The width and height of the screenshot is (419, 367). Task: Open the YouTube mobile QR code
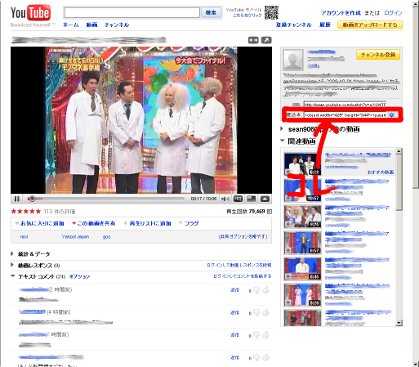(x=271, y=13)
